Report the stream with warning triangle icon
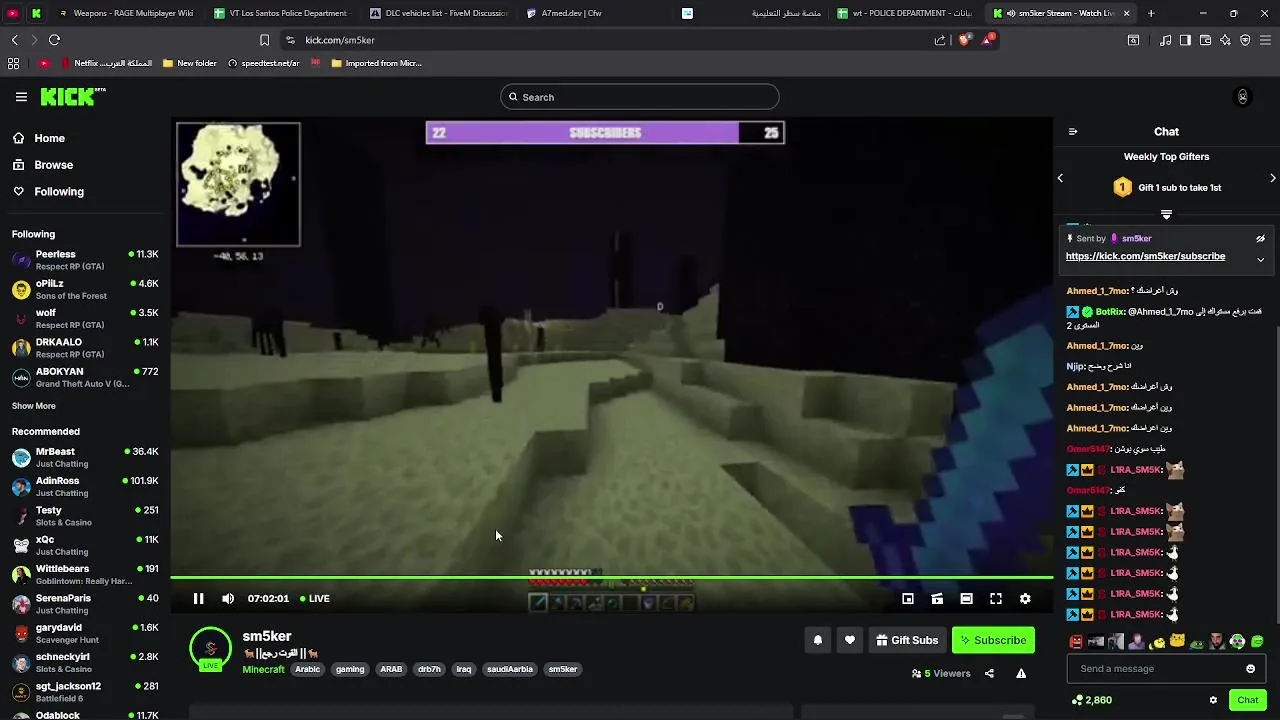 point(1021,674)
